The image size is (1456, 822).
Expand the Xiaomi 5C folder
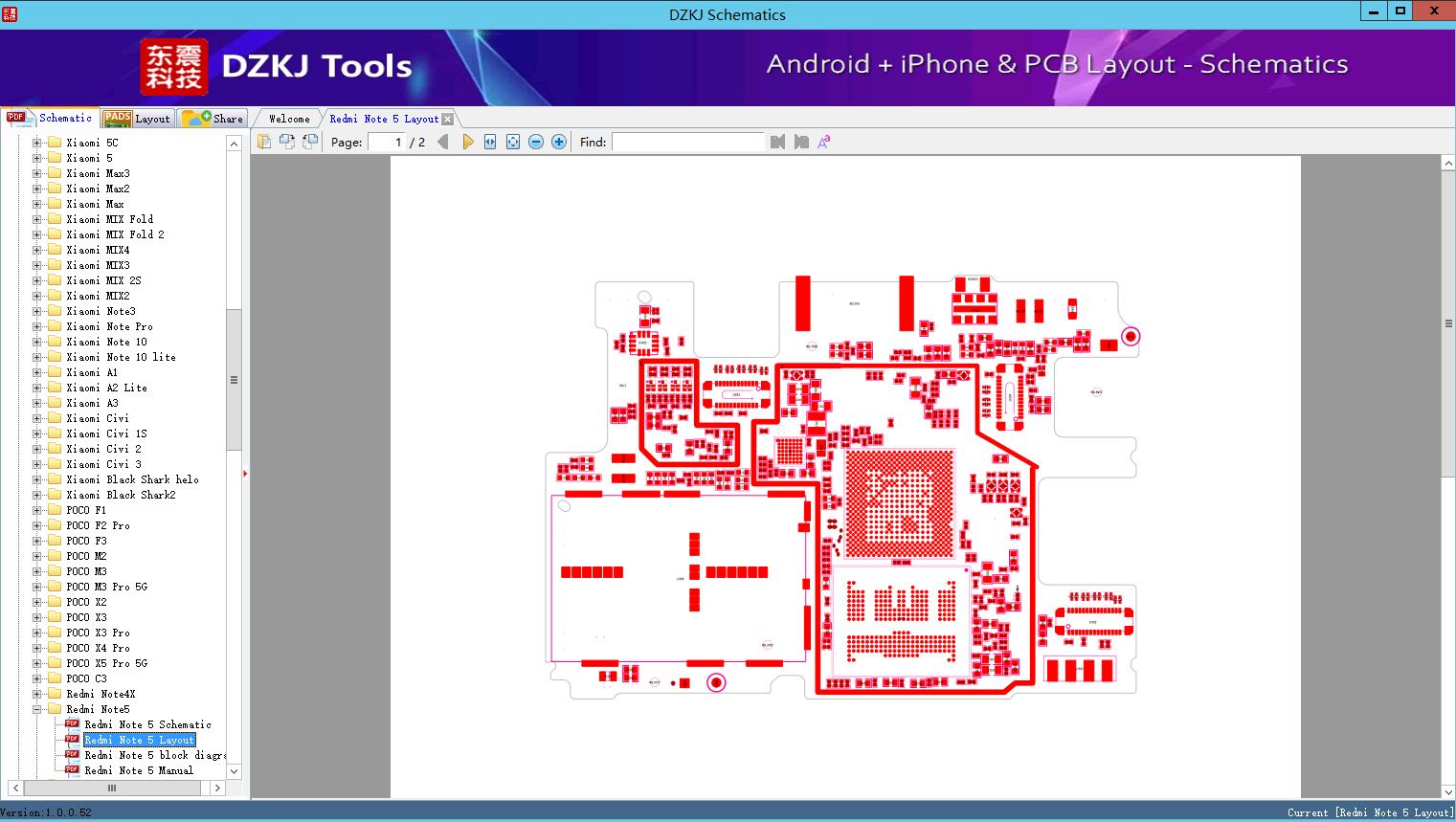click(36, 143)
